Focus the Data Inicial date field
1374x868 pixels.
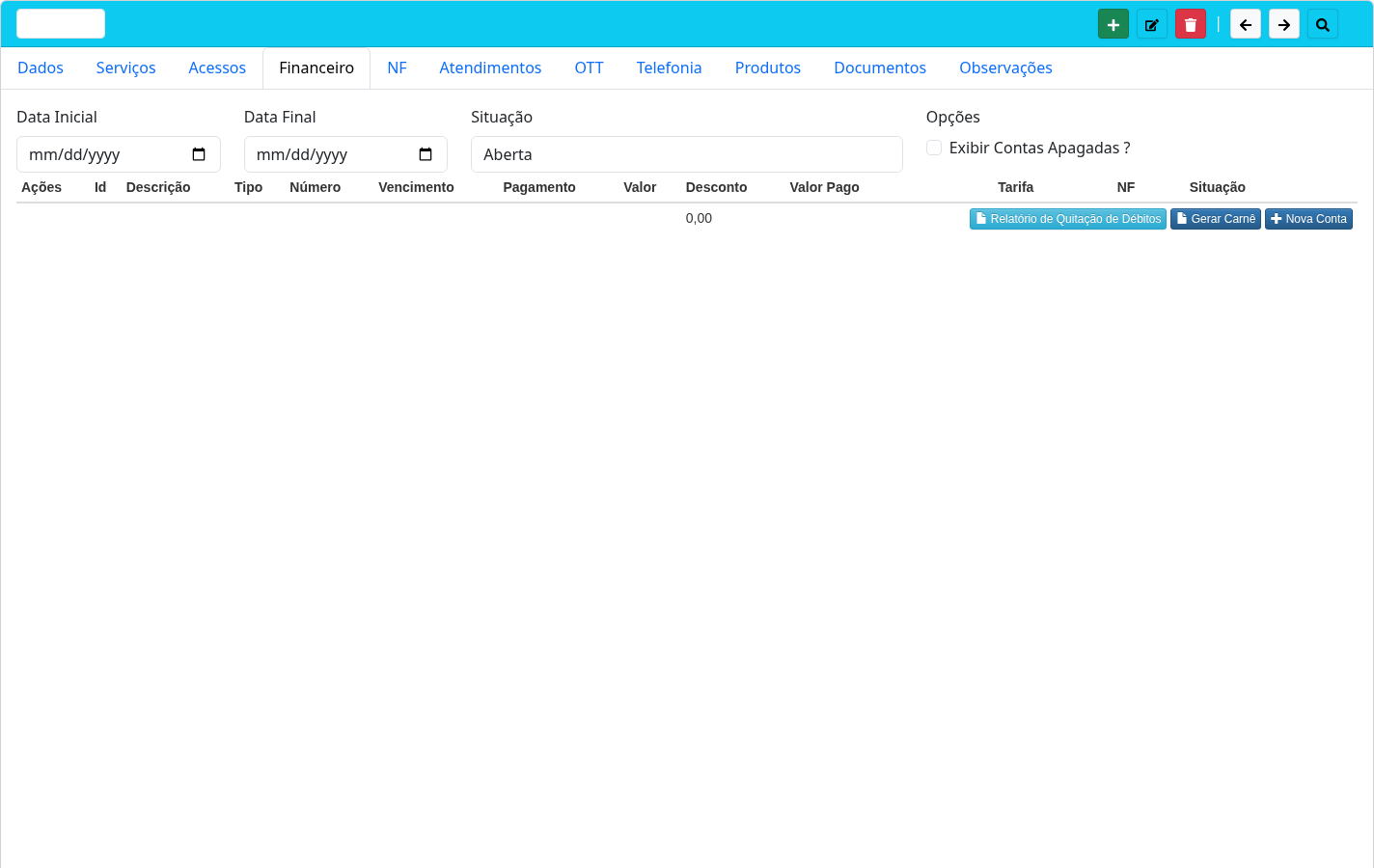(x=118, y=154)
